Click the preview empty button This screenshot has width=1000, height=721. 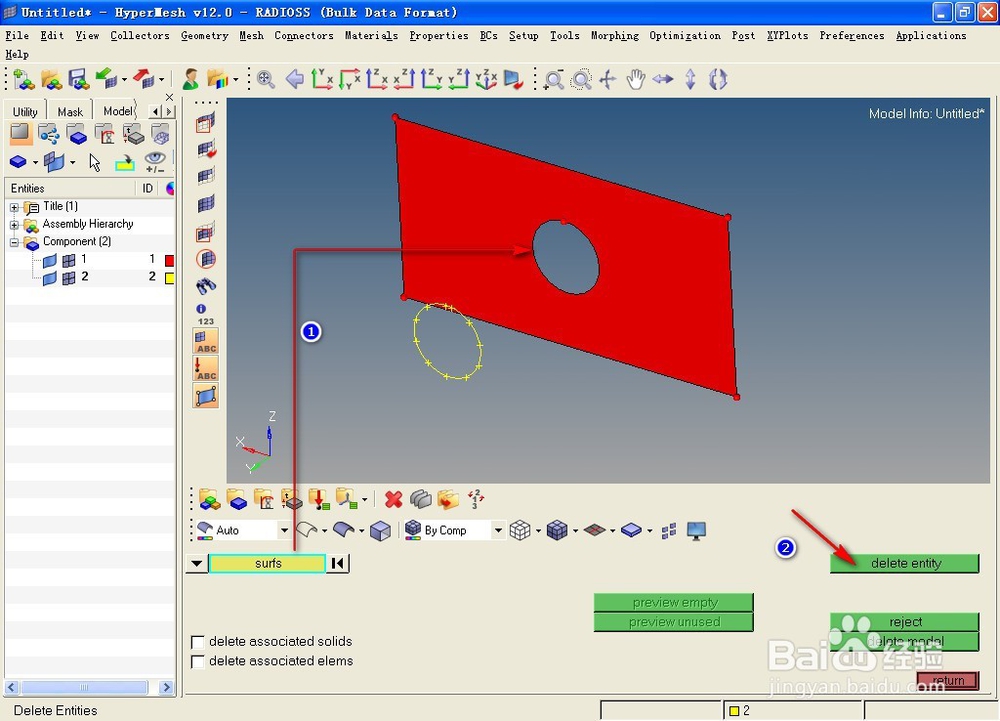coord(674,602)
